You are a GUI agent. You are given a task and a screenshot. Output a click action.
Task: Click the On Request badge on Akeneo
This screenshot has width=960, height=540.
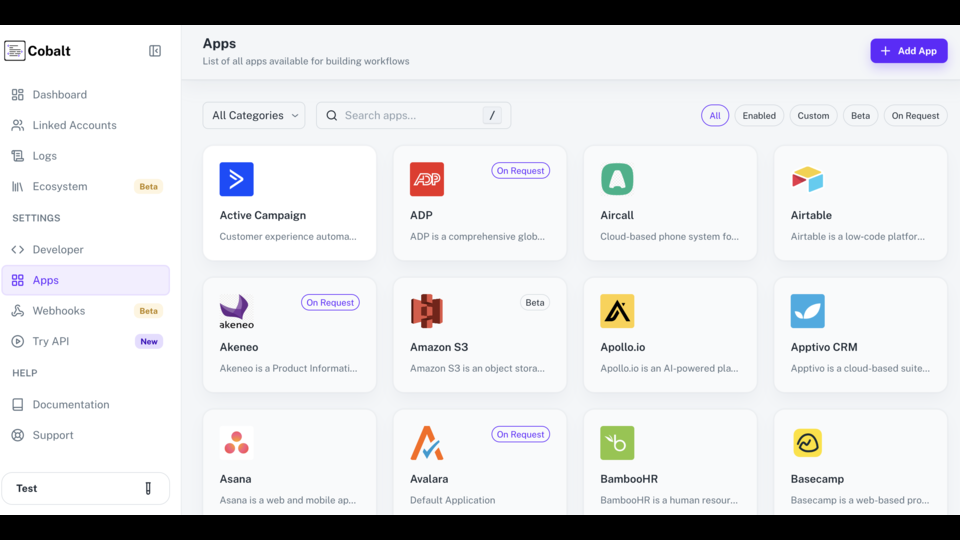[x=330, y=302]
